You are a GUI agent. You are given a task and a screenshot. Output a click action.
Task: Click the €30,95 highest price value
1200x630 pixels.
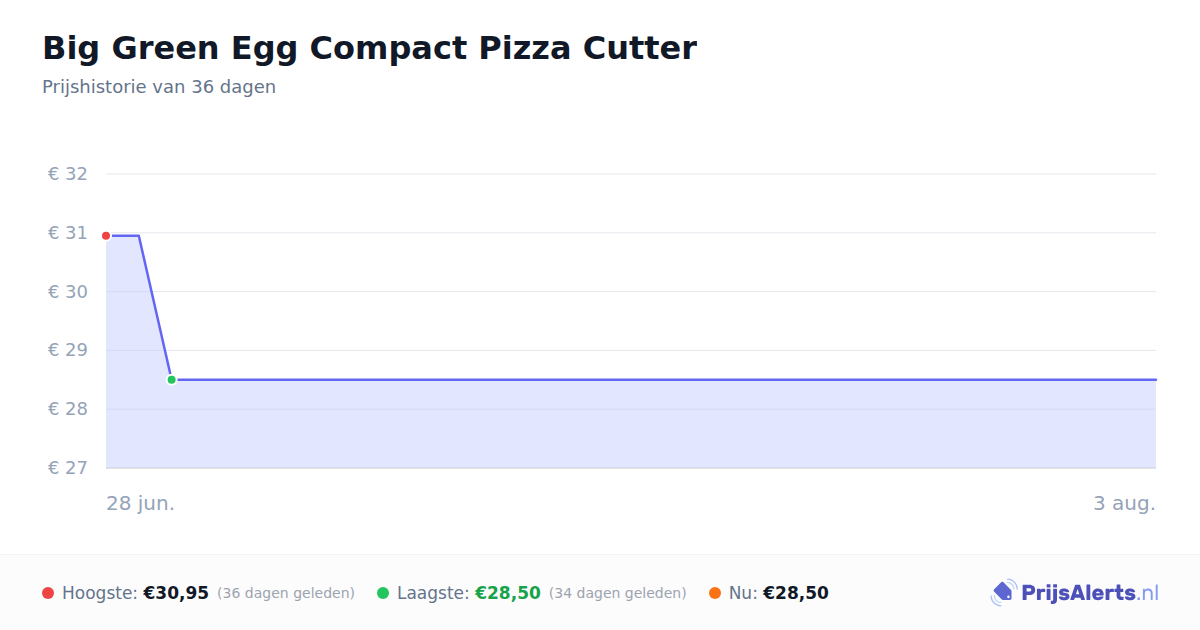point(176,593)
